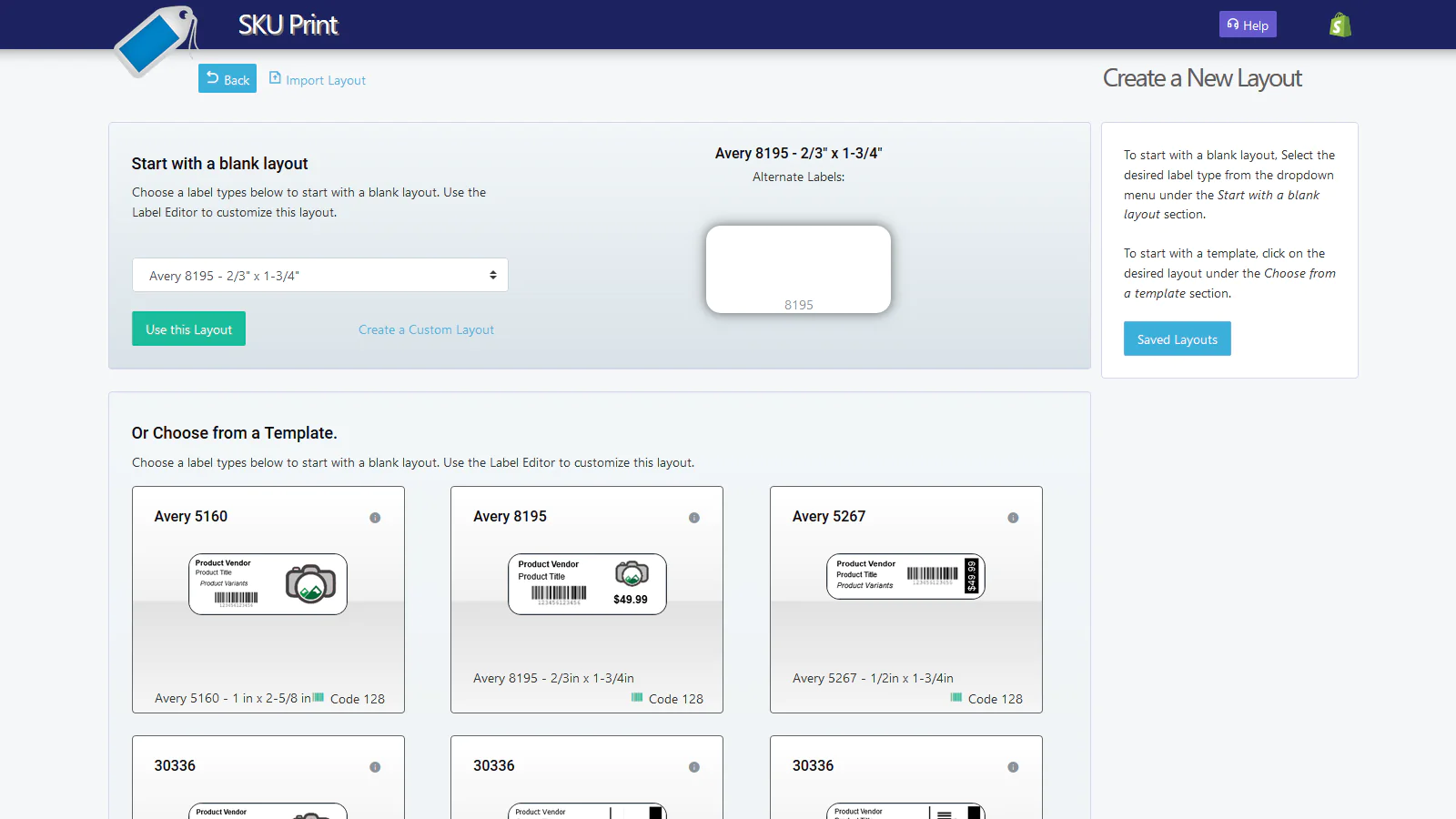Open Create a Custom Layout
1456x819 pixels.
tap(426, 329)
